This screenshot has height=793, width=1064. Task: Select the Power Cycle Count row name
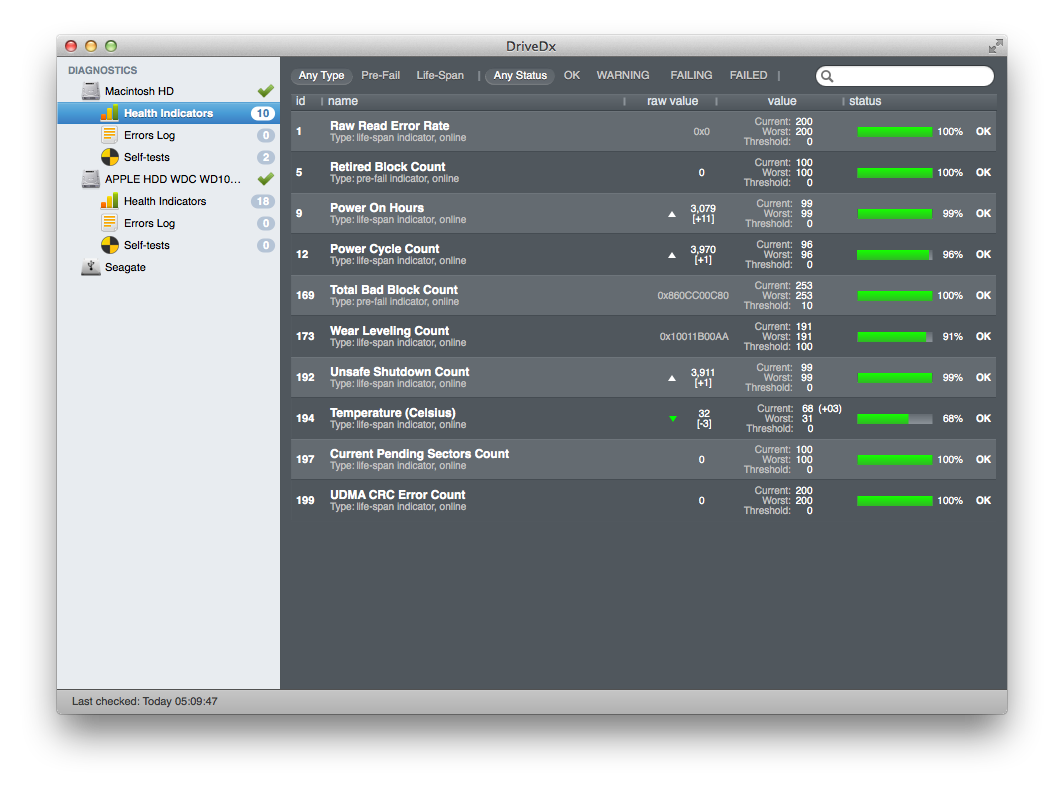pyautogui.click(x=385, y=249)
